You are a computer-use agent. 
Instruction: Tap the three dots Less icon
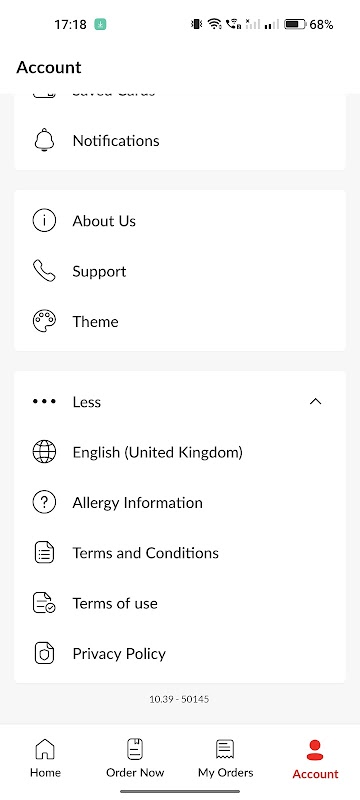[44, 402]
